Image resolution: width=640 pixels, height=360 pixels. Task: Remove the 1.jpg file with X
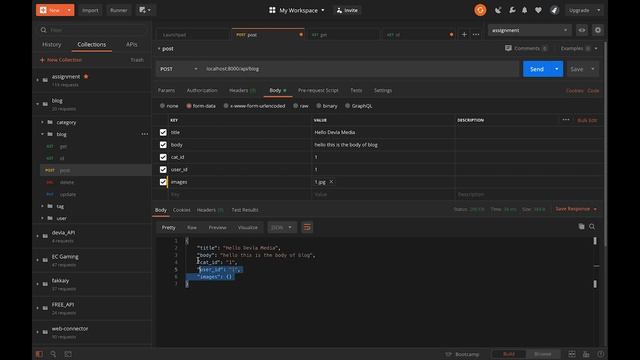(x=331, y=182)
